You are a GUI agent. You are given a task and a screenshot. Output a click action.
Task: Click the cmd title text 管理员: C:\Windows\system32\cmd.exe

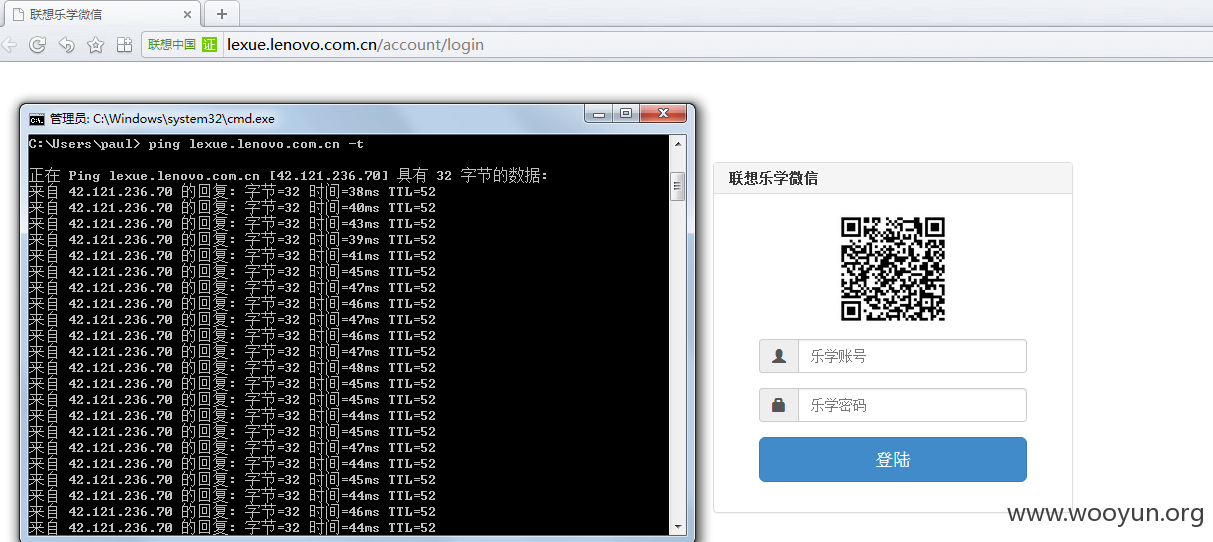162,118
